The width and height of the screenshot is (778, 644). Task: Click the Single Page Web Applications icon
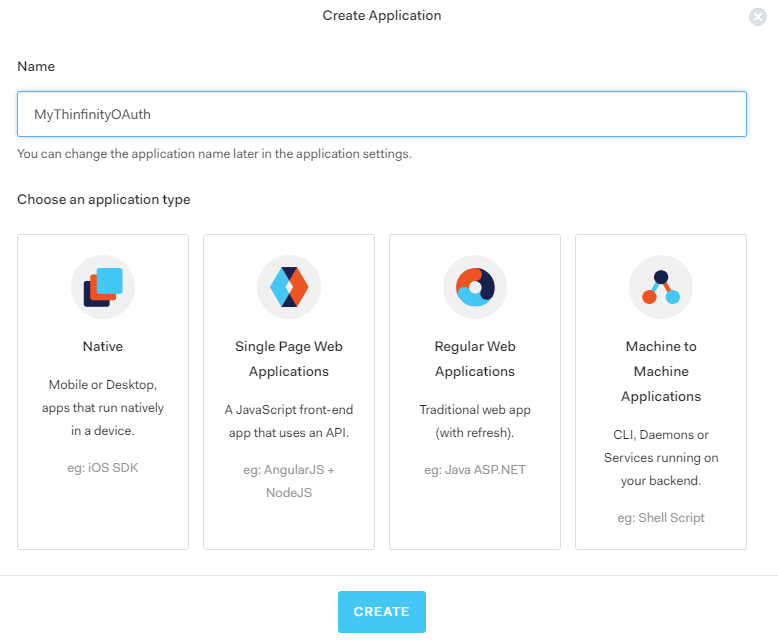289,287
